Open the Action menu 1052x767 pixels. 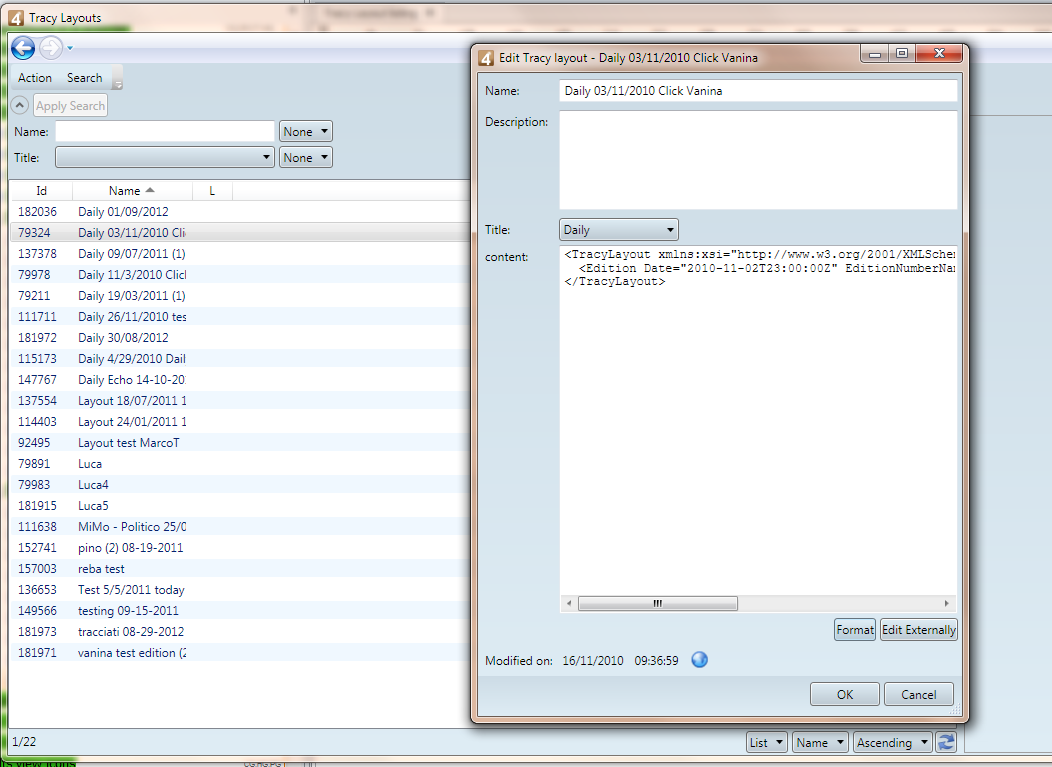pyautogui.click(x=35, y=78)
